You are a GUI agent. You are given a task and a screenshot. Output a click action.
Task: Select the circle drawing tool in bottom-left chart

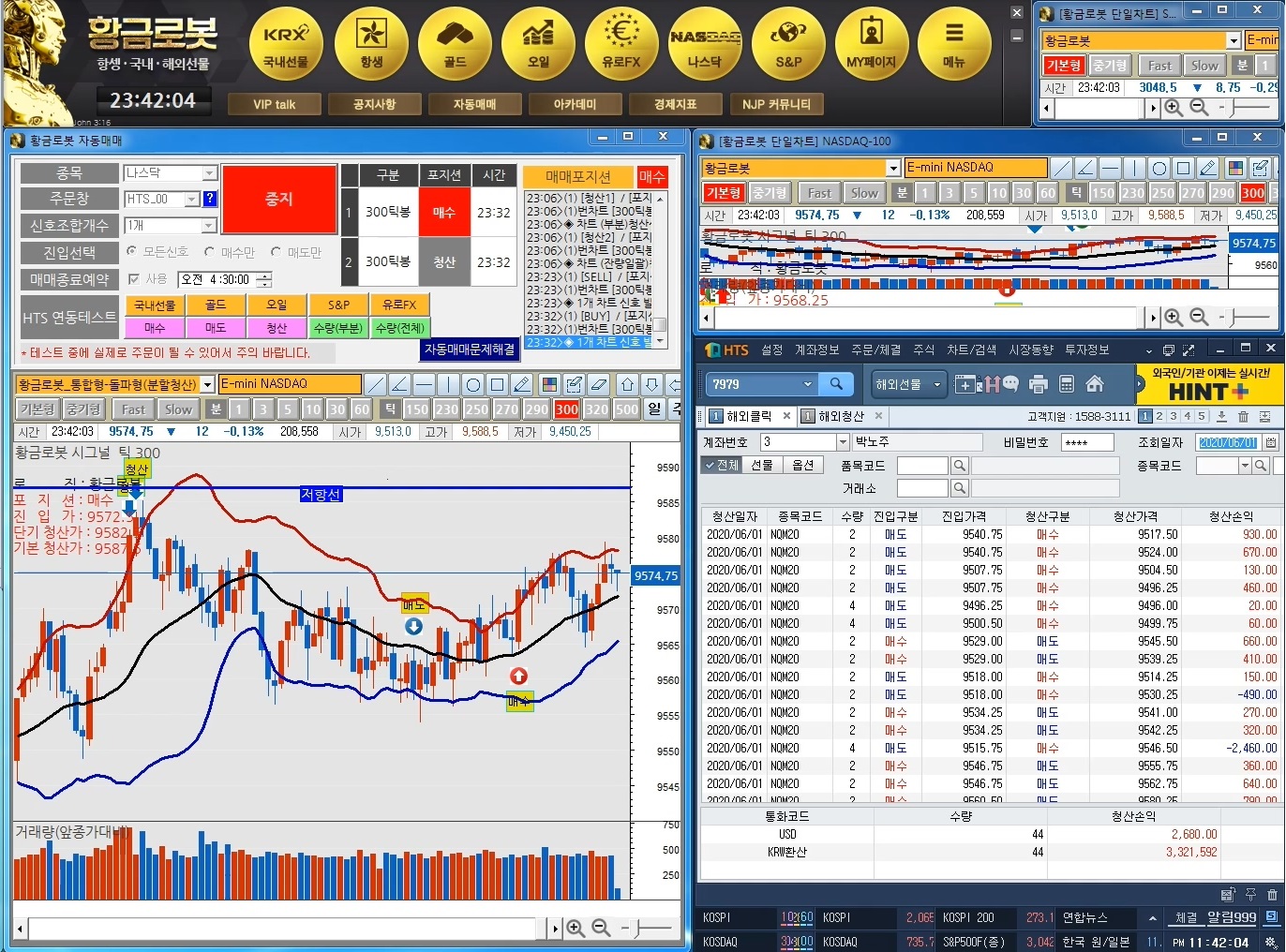[473, 384]
